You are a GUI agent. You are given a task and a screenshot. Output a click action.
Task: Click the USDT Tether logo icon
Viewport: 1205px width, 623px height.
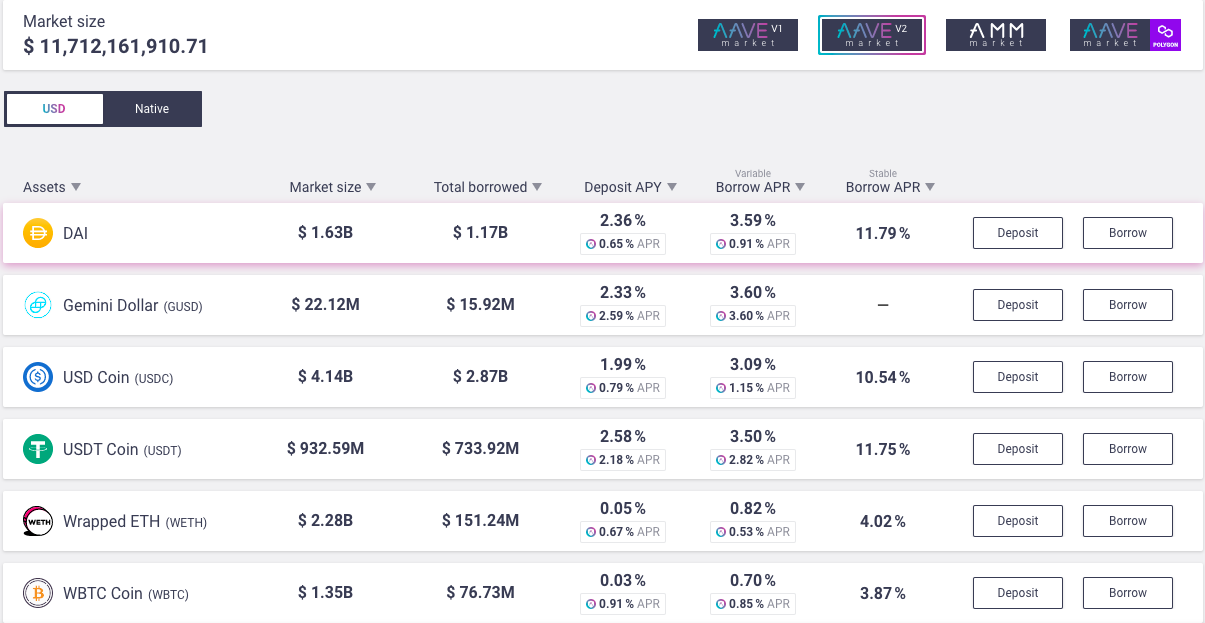pos(38,449)
